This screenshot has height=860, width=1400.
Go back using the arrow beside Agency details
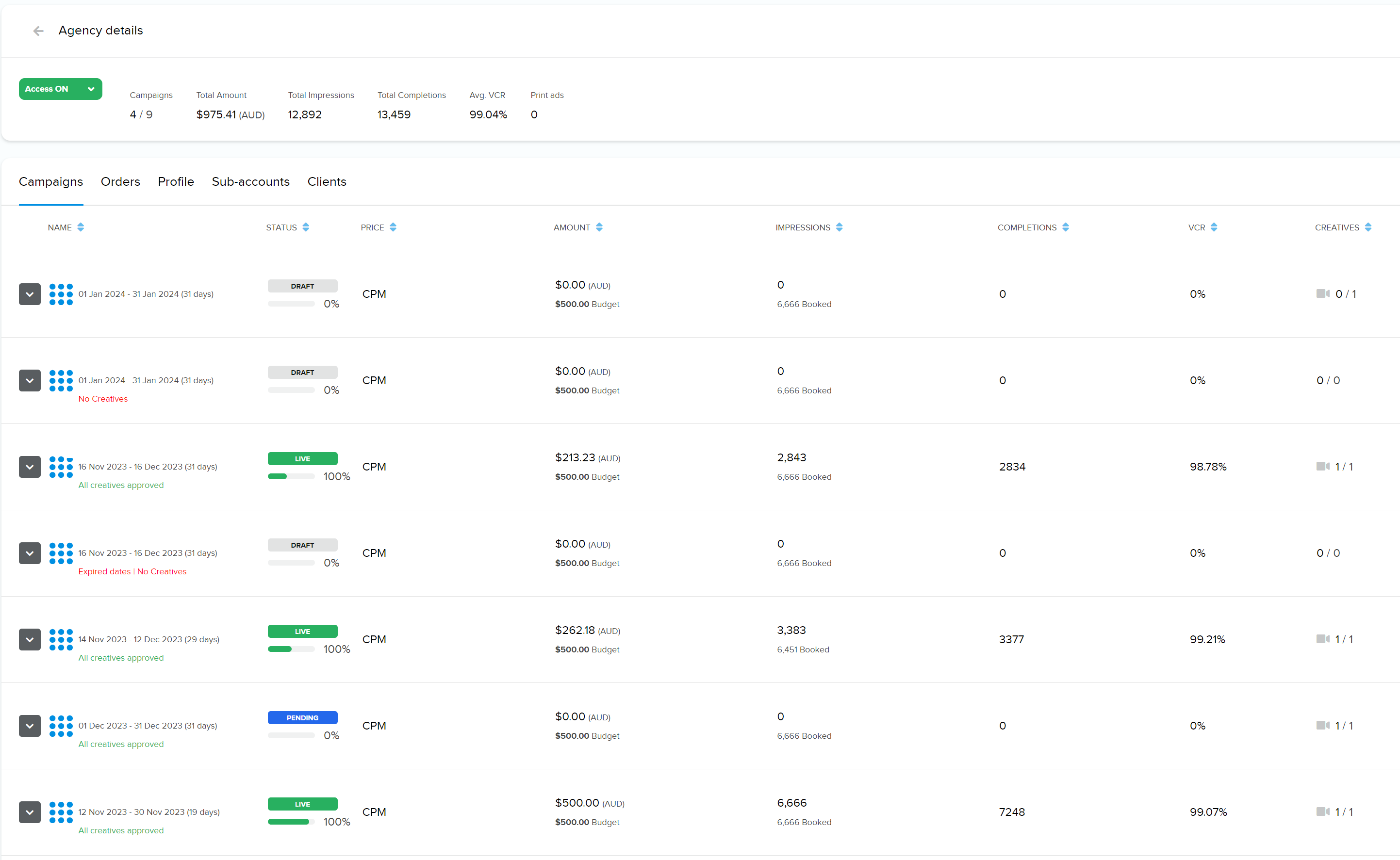(x=38, y=31)
